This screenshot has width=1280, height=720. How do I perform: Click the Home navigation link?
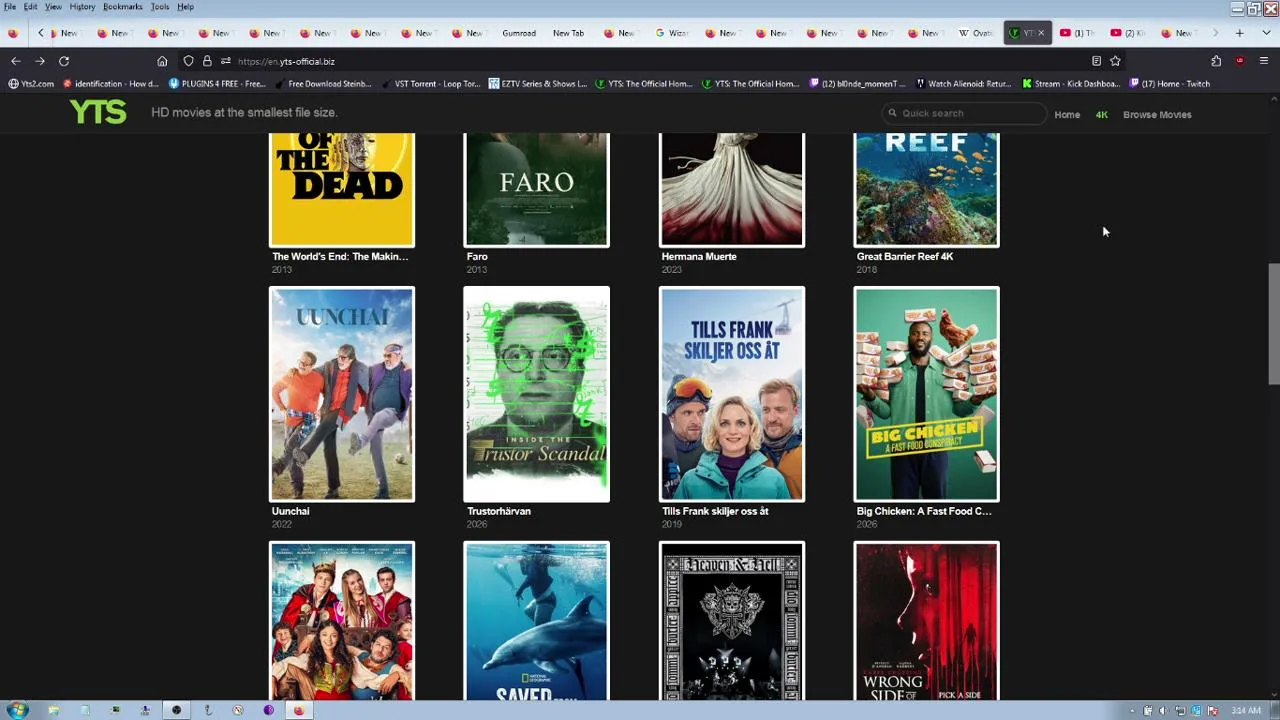pos(1067,115)
